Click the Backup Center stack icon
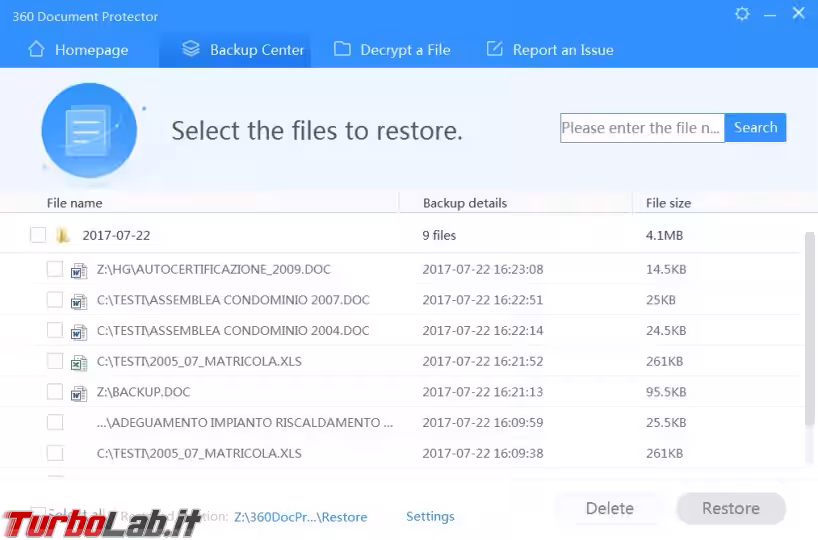 tap(191, 49)
